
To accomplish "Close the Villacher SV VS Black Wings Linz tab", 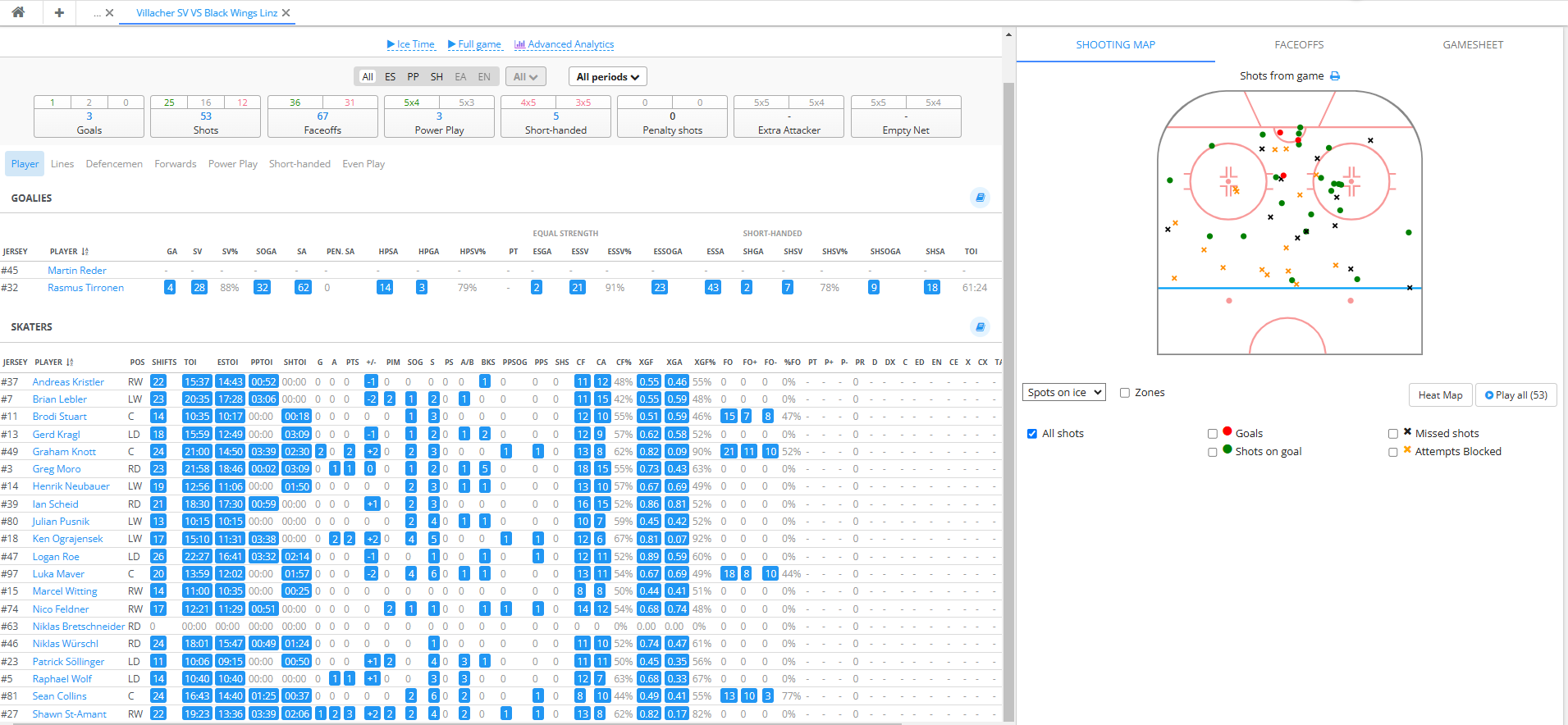I will coord(286,13).
